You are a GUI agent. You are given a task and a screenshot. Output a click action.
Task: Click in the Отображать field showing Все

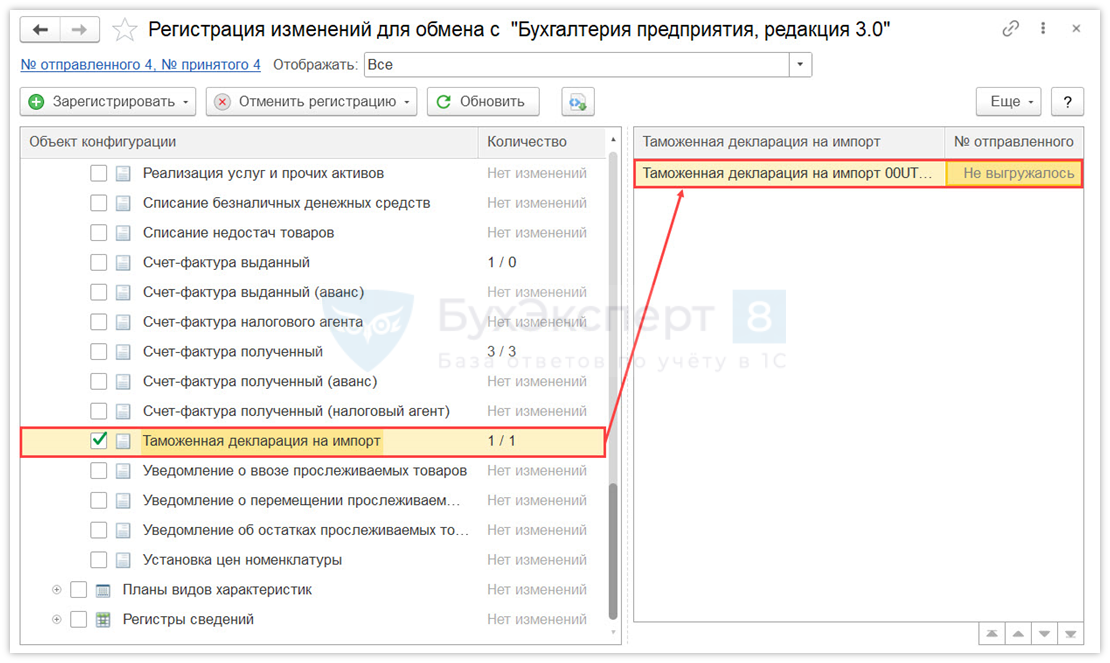pyautogui.click(x=577, y=64)
